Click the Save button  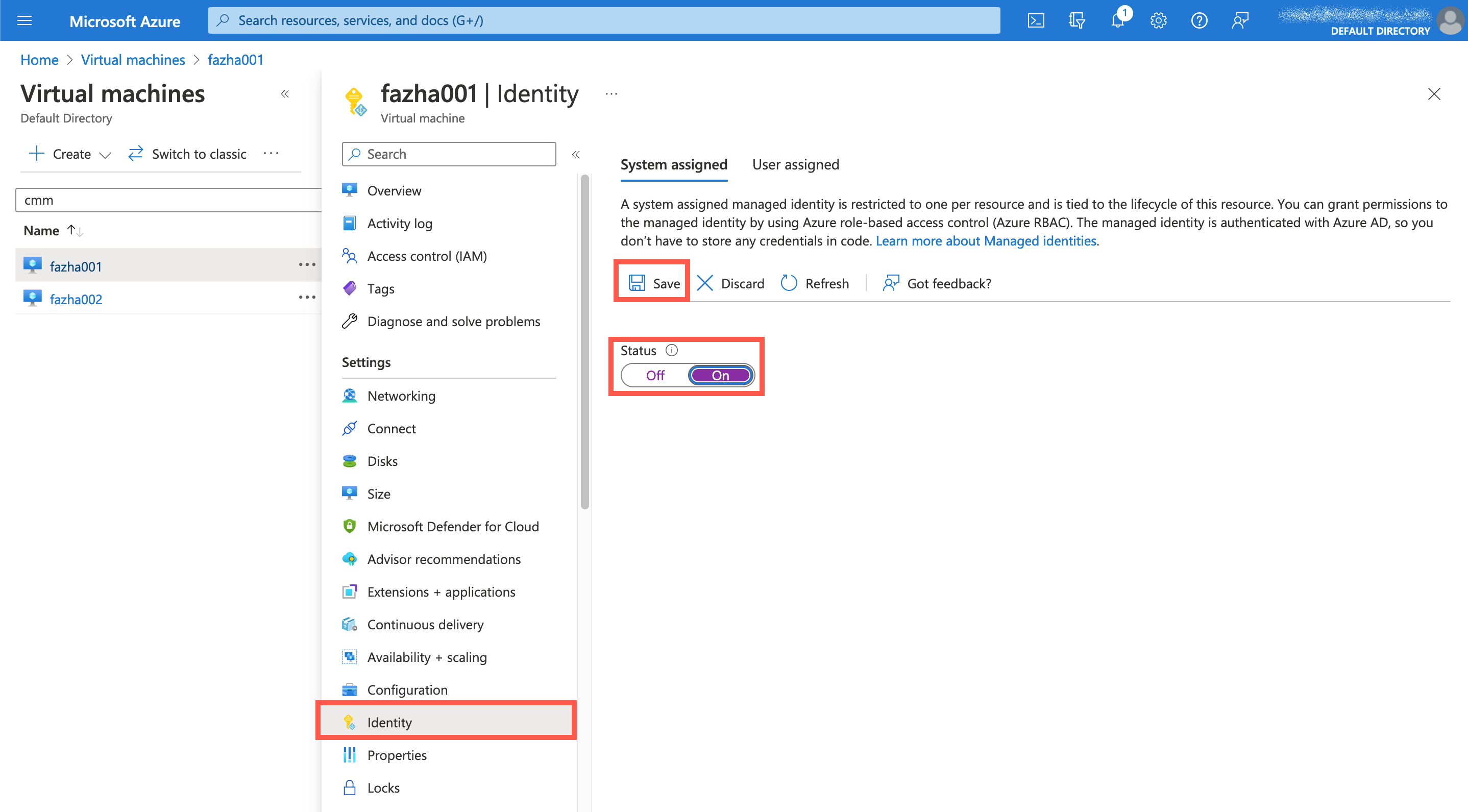click(x=654, y=283)
